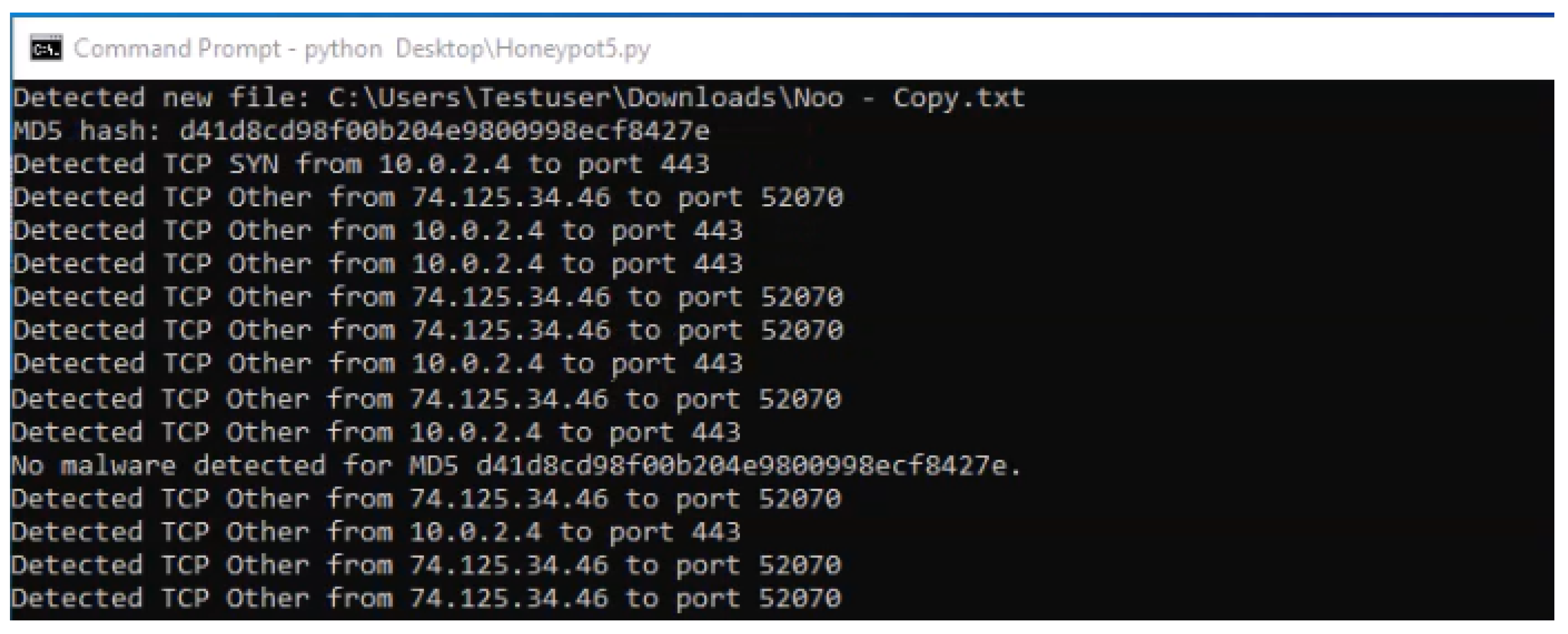Click the Noo - Copy.txt filename
Image resolution: width=1568 pixels, height=634 pixels.
(909, 98)
